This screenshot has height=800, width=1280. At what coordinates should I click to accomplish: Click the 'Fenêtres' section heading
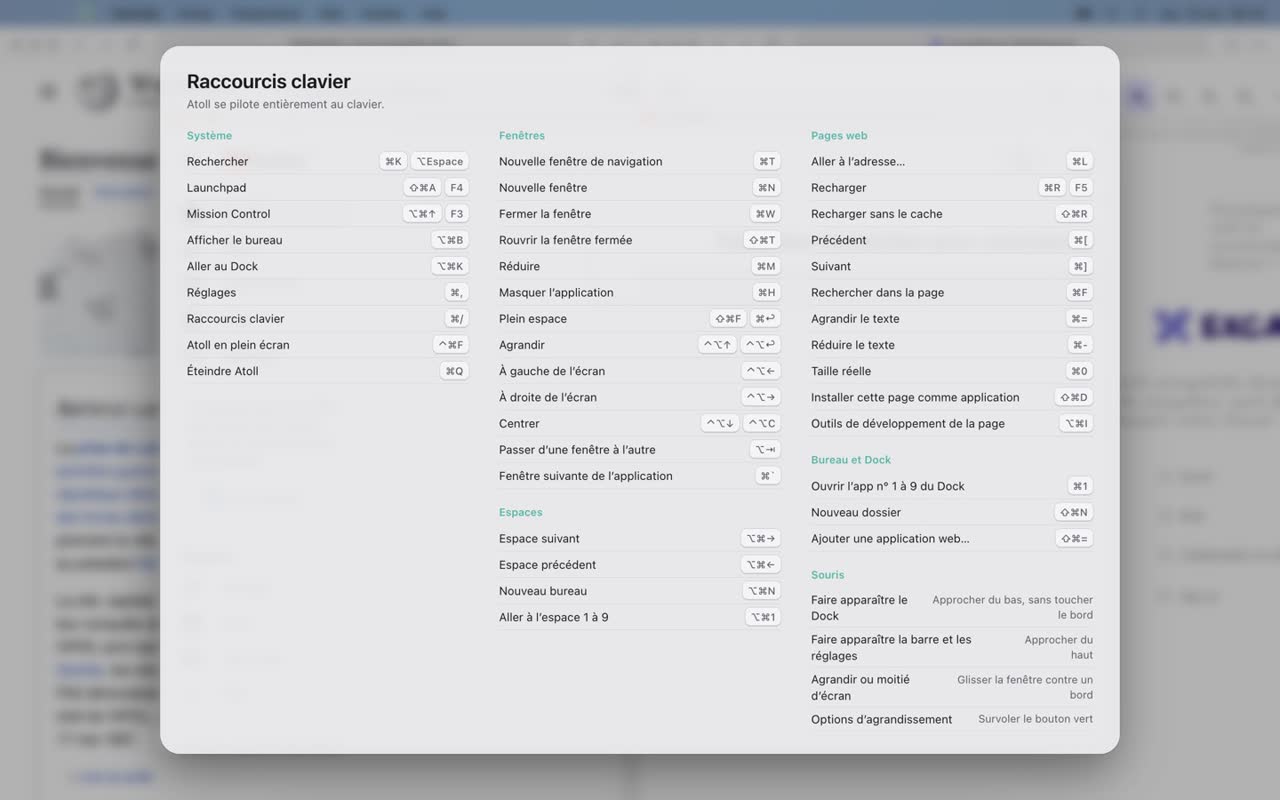pos(522,135)
